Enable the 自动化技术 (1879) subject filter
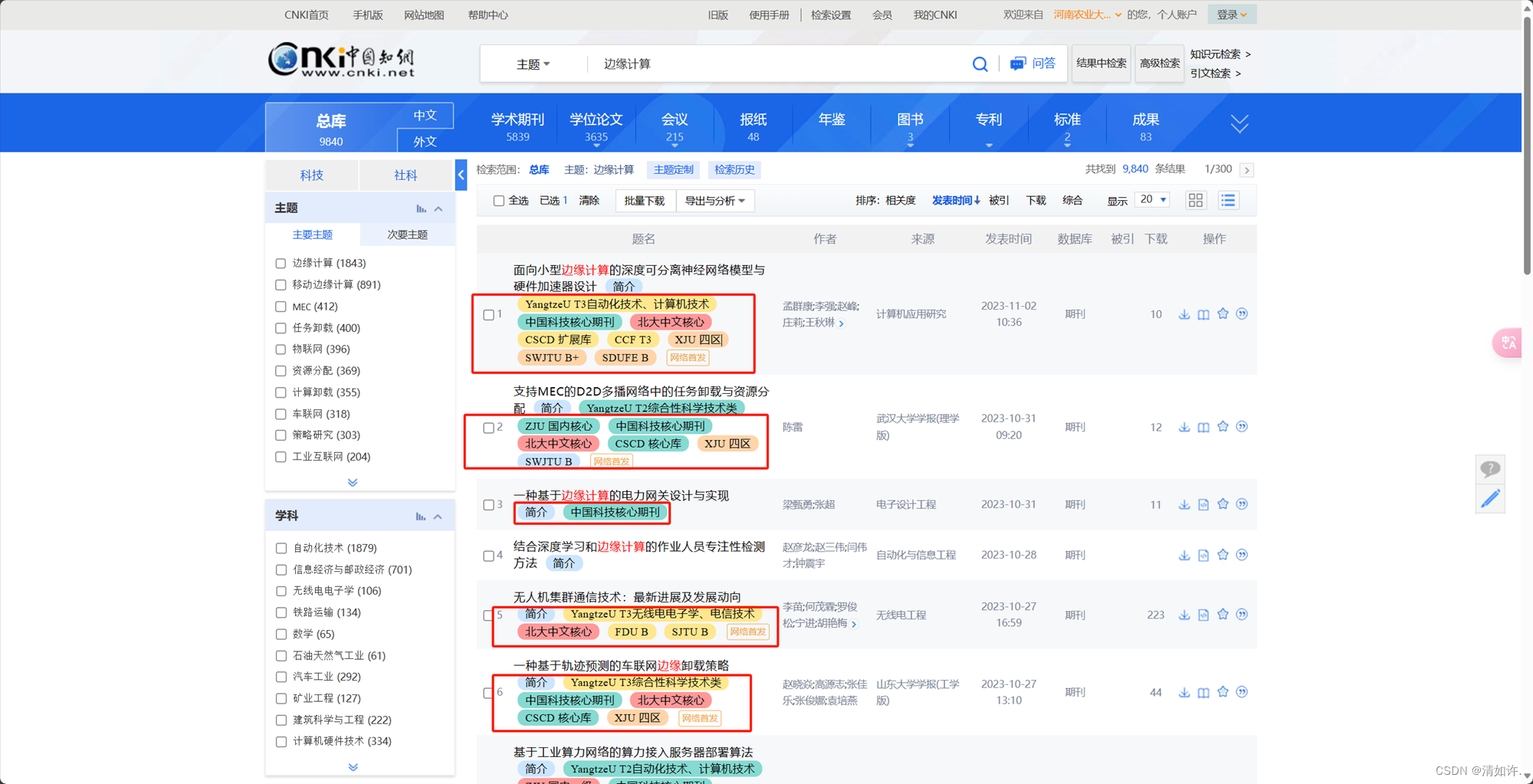 [x=281, y=548]
